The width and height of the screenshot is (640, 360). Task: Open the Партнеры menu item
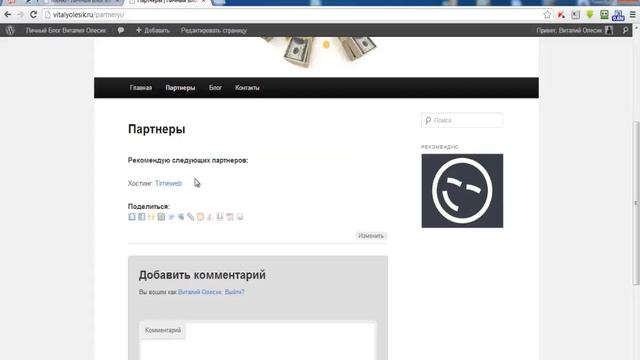pyautogui.click(x=180, y=88)
